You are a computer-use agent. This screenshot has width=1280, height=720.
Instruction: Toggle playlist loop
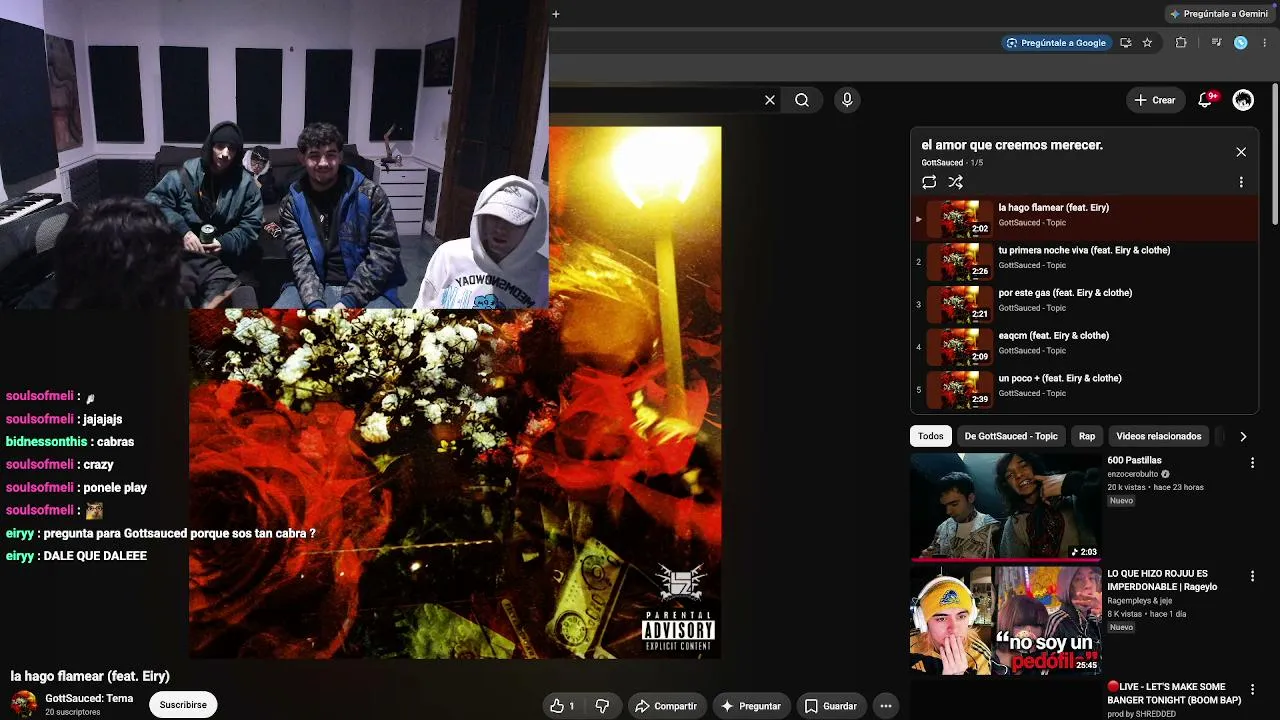coord(929,182)
